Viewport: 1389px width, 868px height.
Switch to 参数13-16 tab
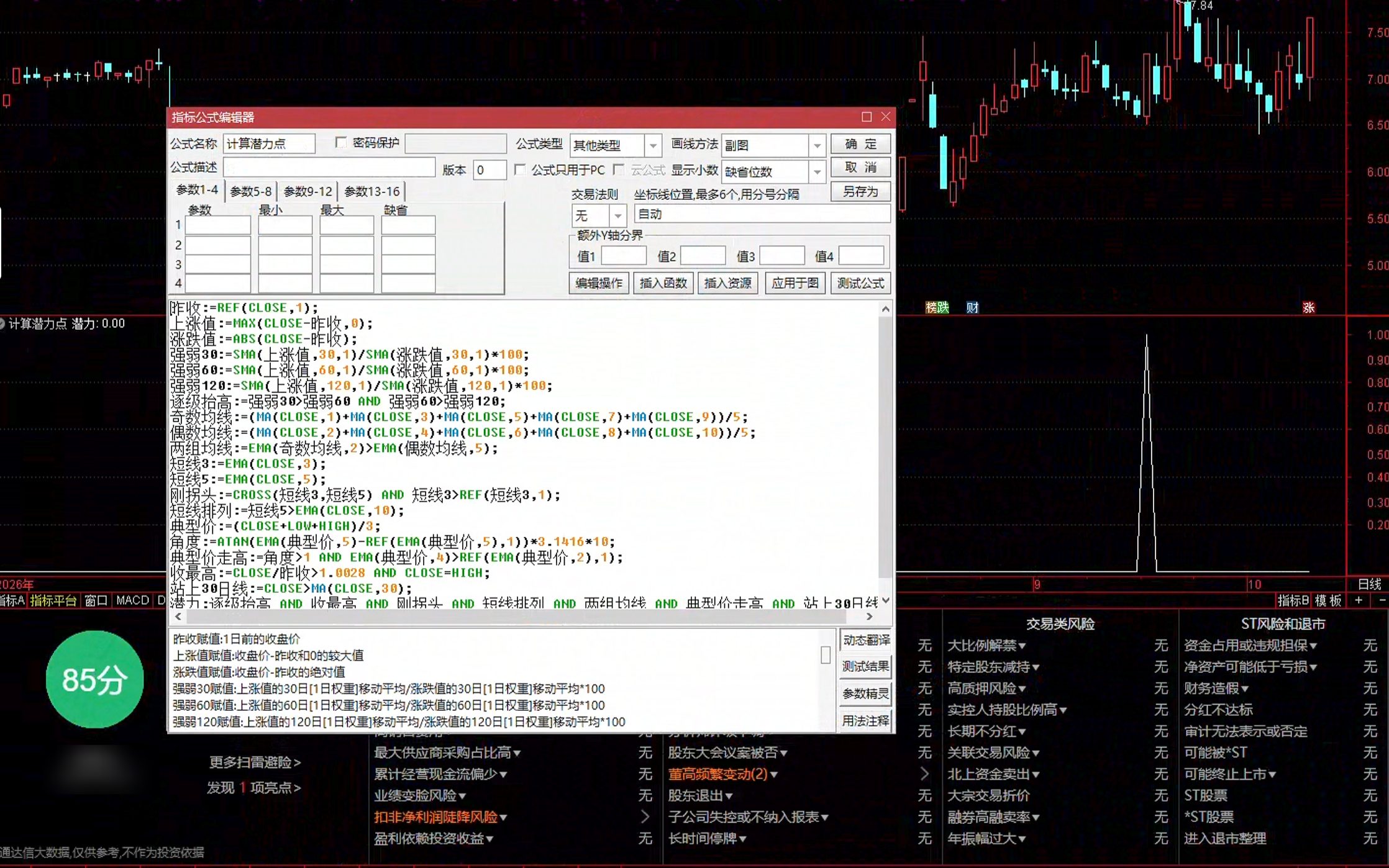pos(371,191)
